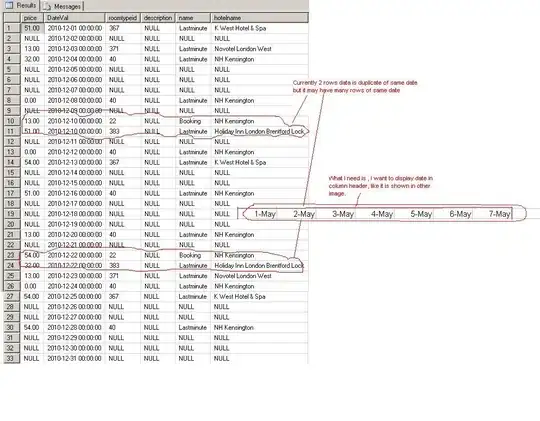The height and width of the screenshot is (421, 540).
Task: Click roomtypeid 383 in row 11
Action: (x=114, y=132)
